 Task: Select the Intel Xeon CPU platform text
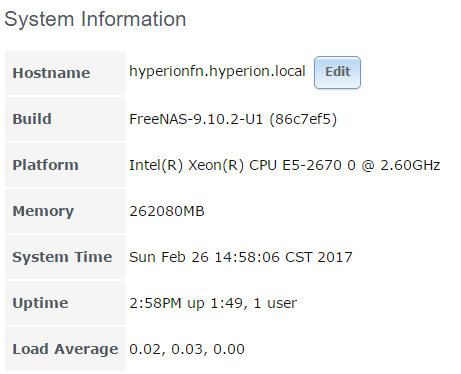(285, 165)
